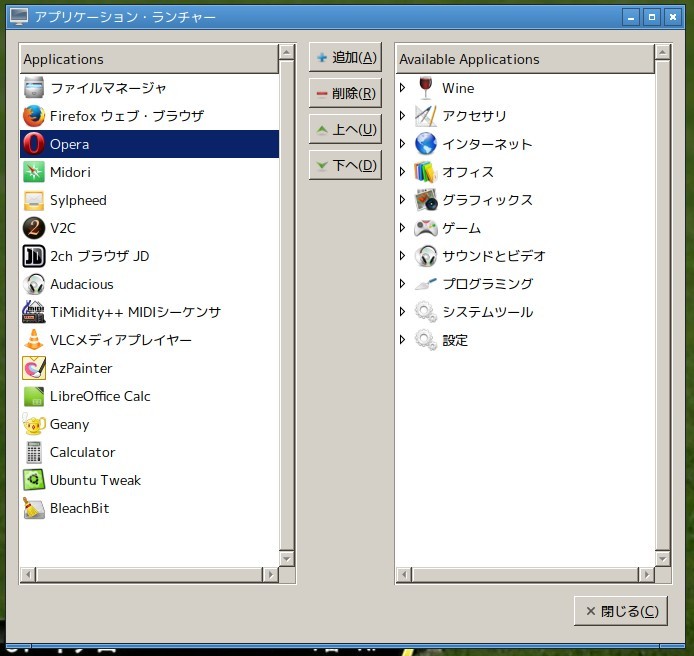Screen dimensions: 694x656
Task: Click the Sylpheed mail icon
Action: [x=34, y=200]
